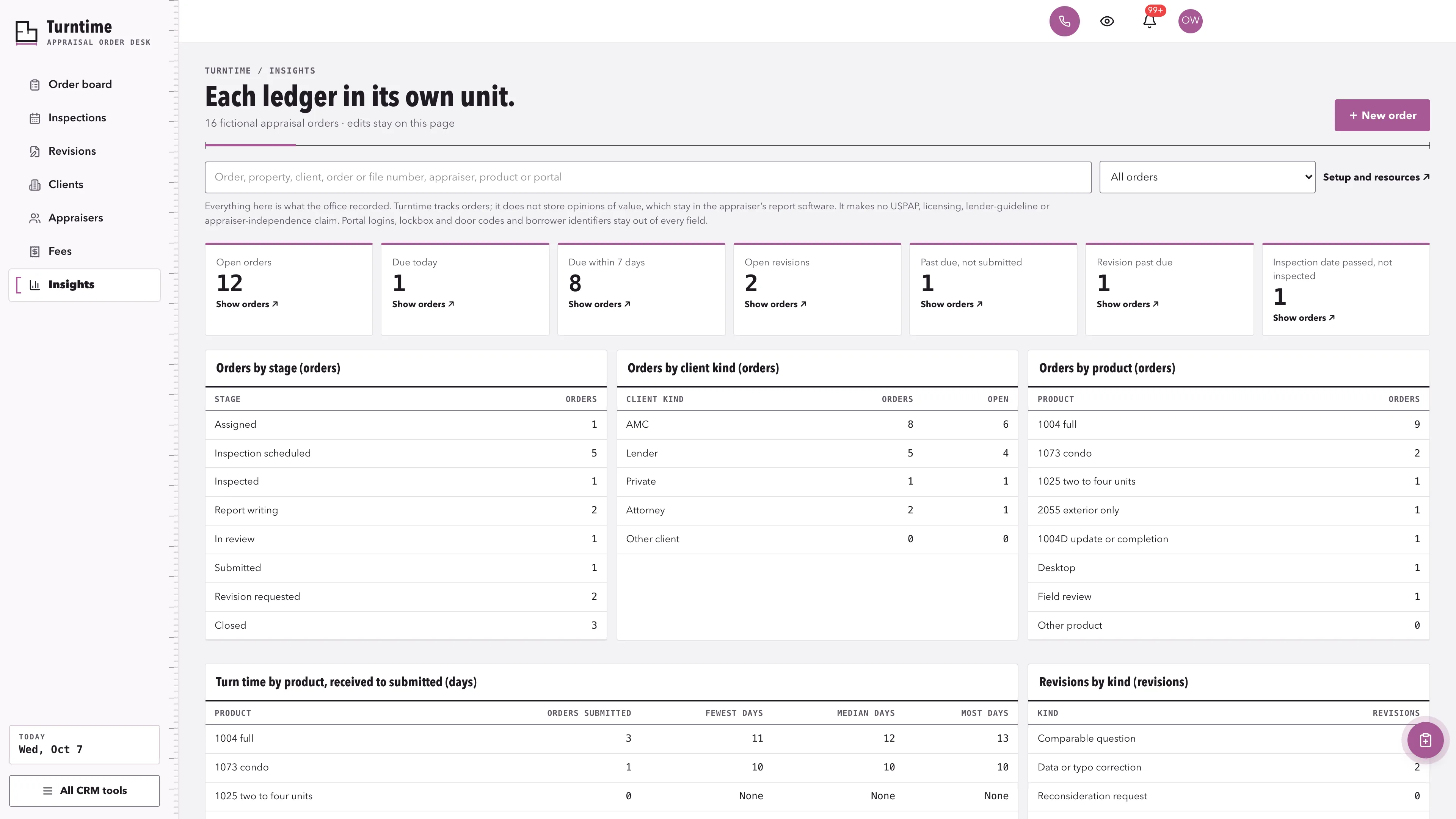Click '1004D update or completion' row

(1229, 539)
